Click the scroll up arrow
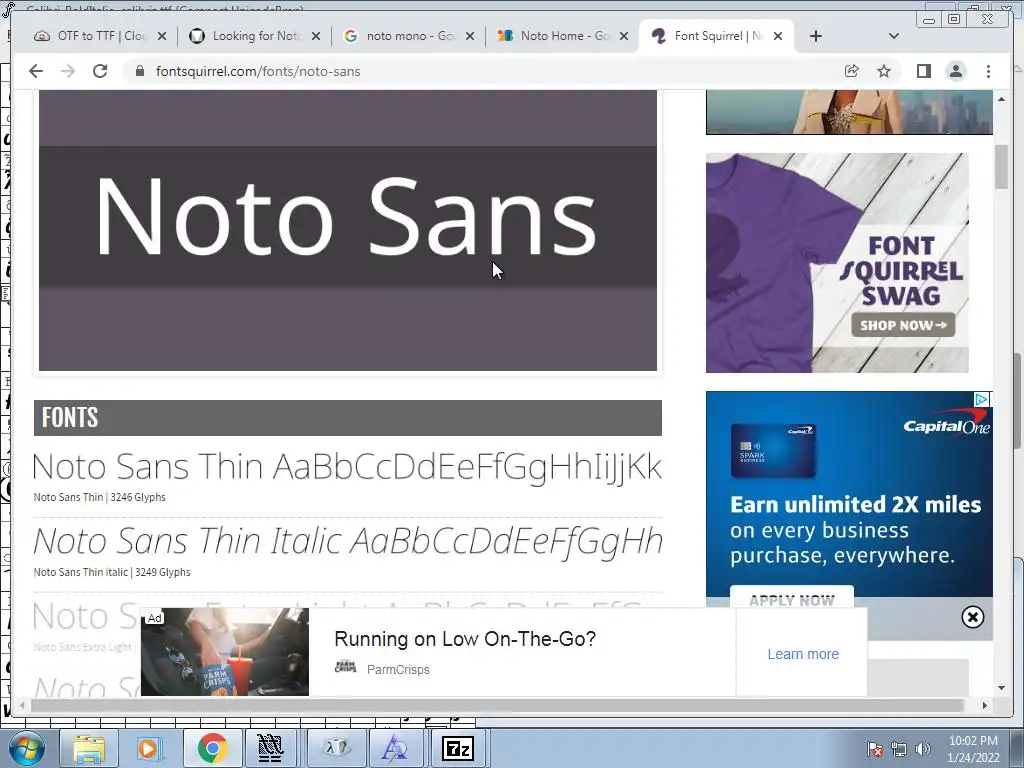Viewport: 1024px width, 768px height. (x=1002, y=99)
